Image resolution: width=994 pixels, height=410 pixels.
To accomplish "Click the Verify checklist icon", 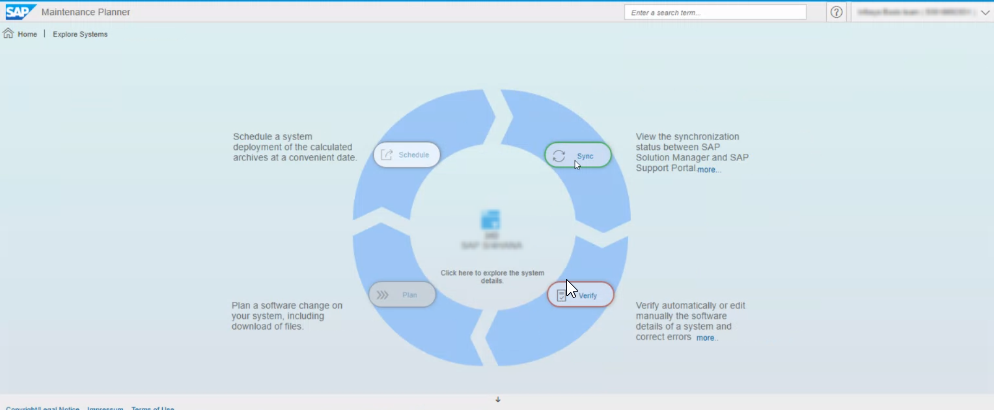I will coord(562,295).
